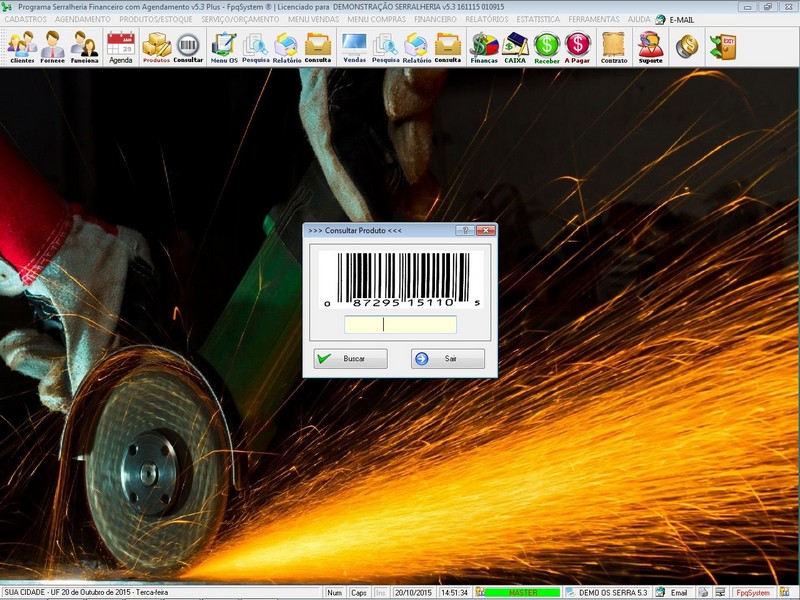This screenshot has height=600, width=800.
Task: Open the Suporte support icon
Action: click(651, 47)
